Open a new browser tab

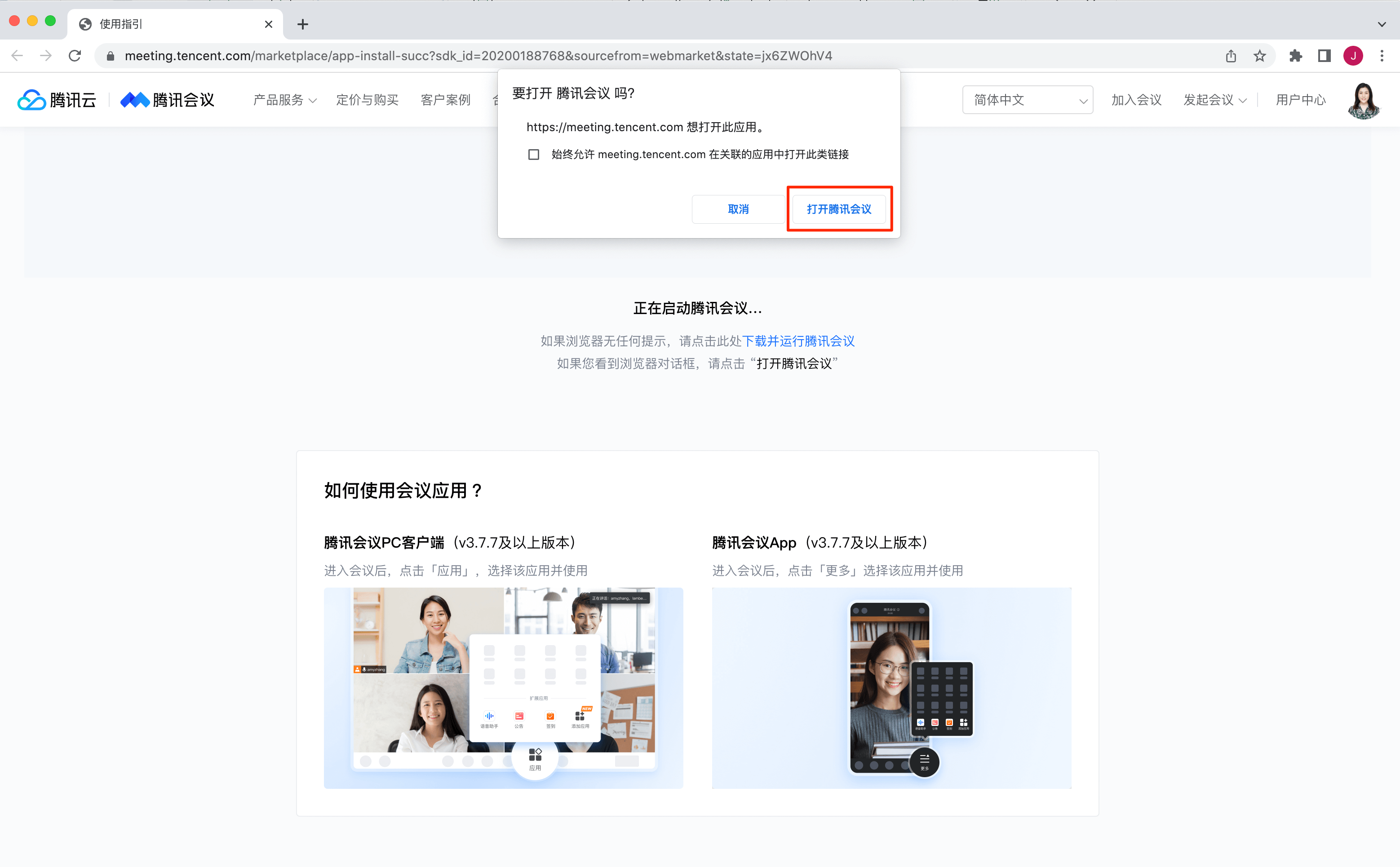(x=303, y=24)
